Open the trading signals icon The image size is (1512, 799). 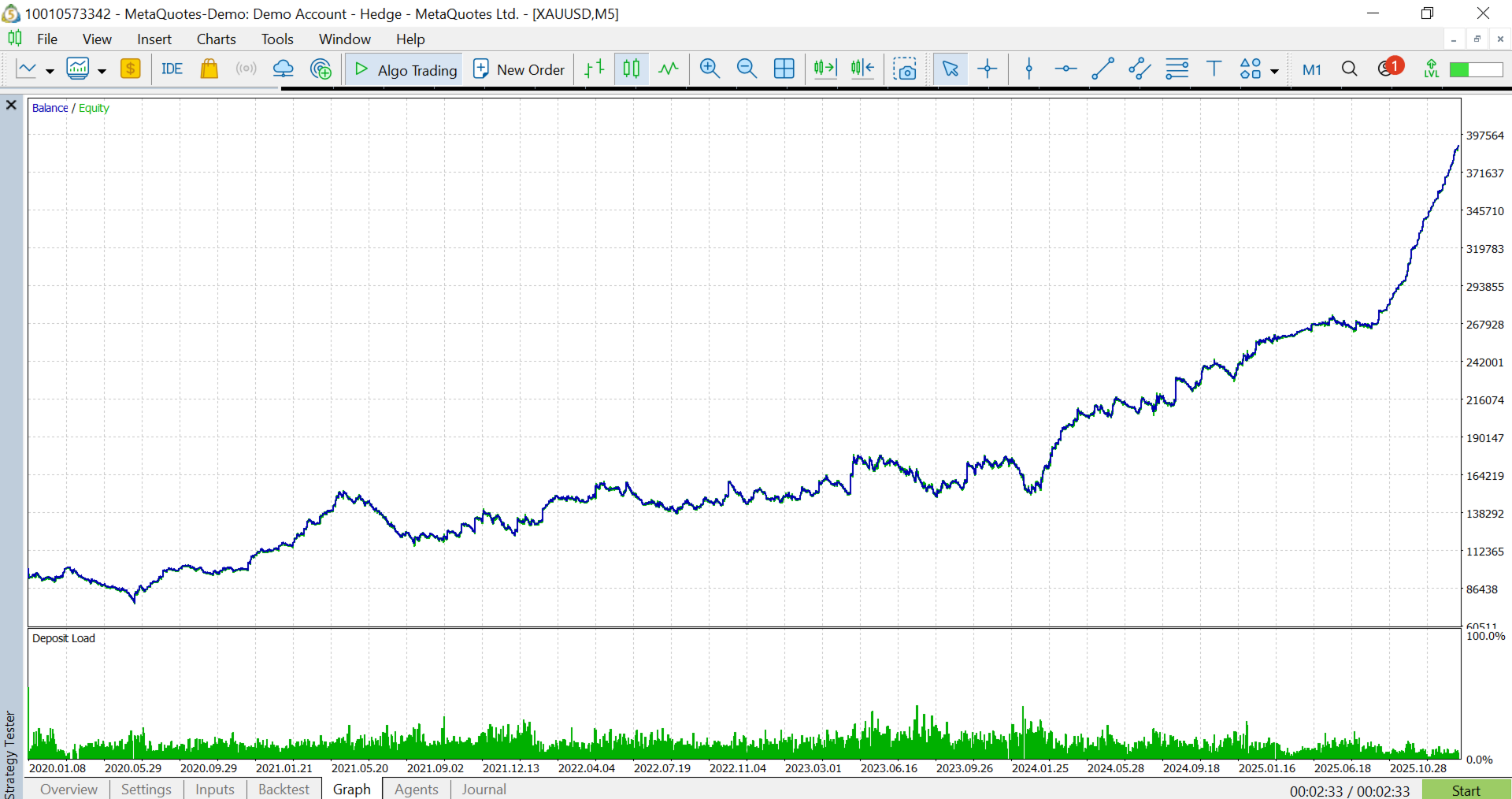[x=246, y=69]
